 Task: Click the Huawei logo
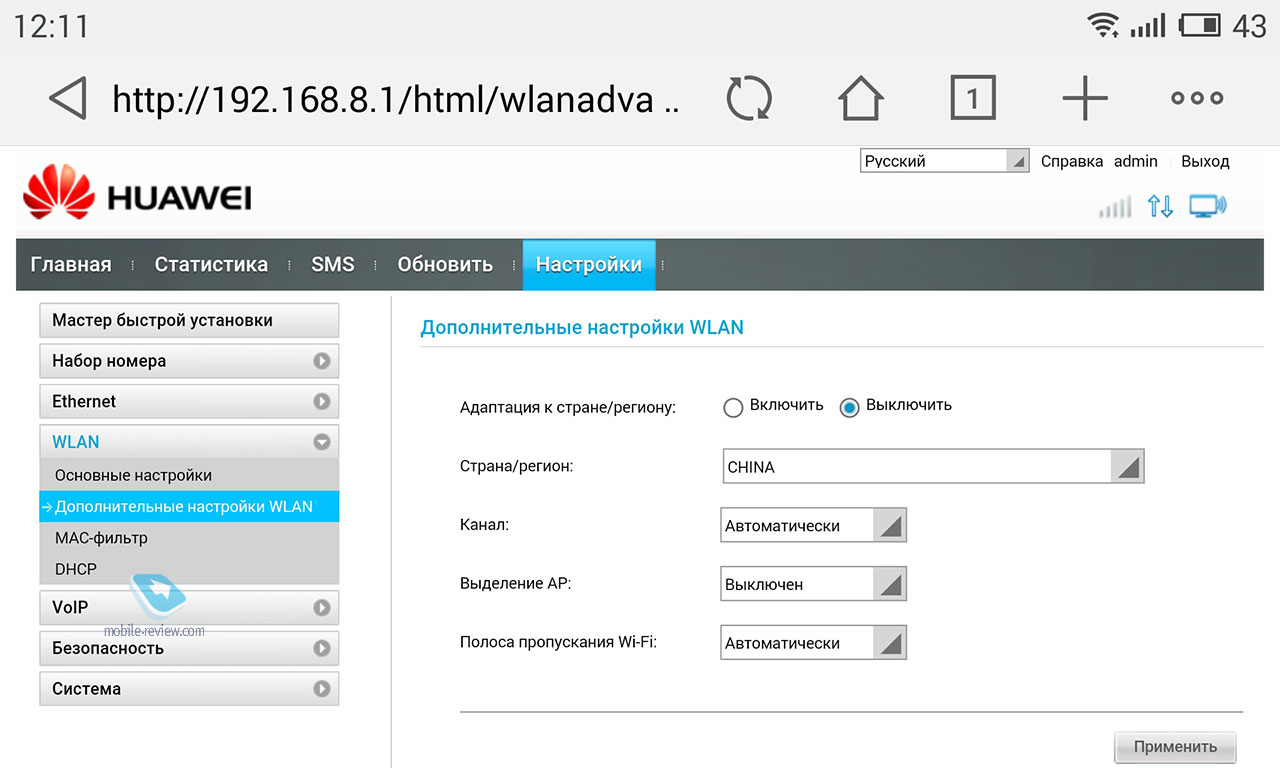(137, 194)
